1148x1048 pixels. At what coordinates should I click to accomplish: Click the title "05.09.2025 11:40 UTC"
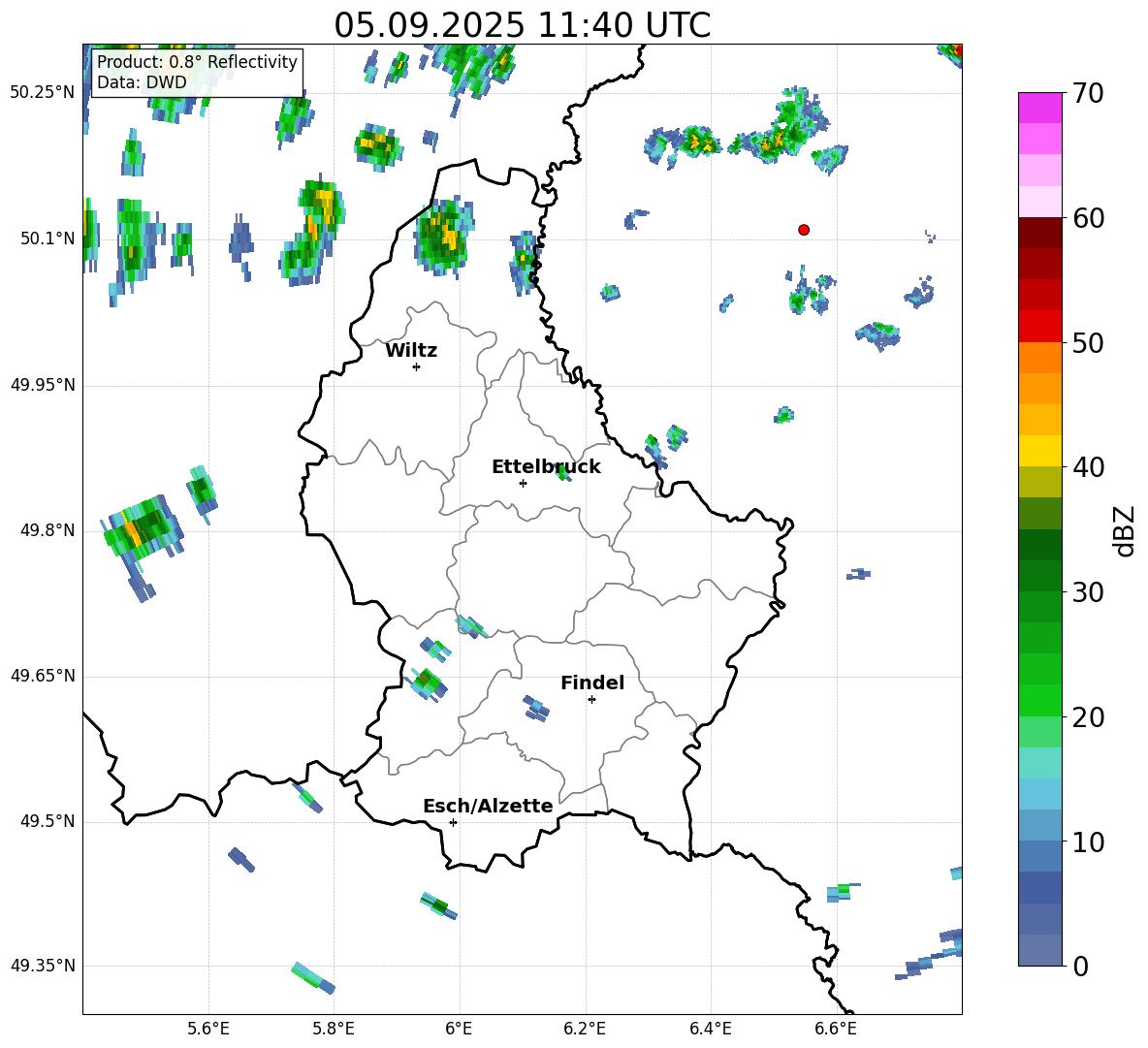pos(522,25)
